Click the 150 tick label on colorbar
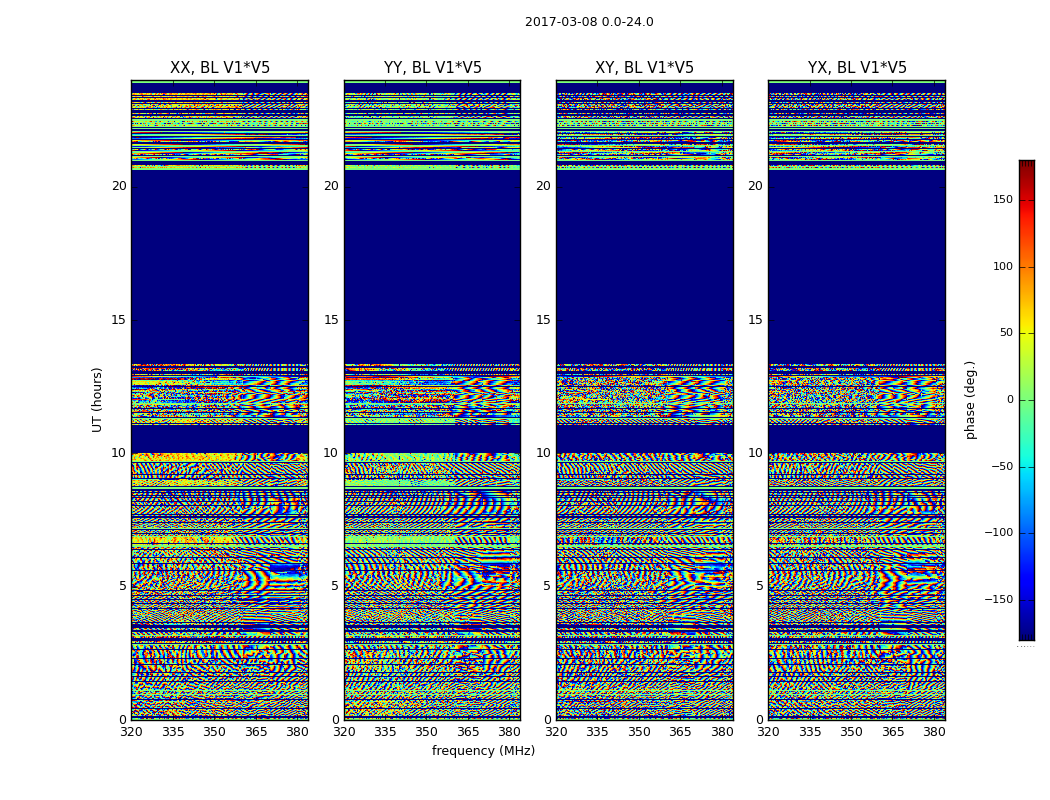 pyautogui.click(x=1002, y=199)
